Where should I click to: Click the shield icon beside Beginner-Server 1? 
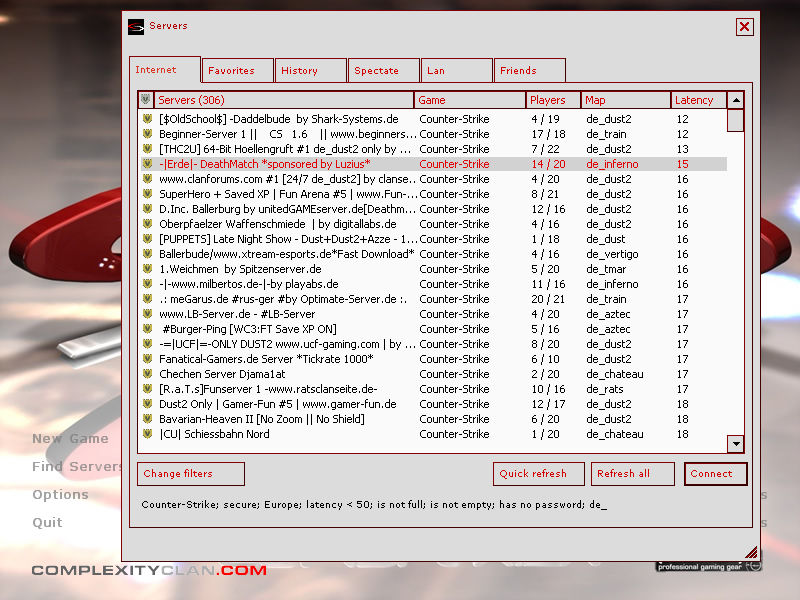(x=146, y=134)
